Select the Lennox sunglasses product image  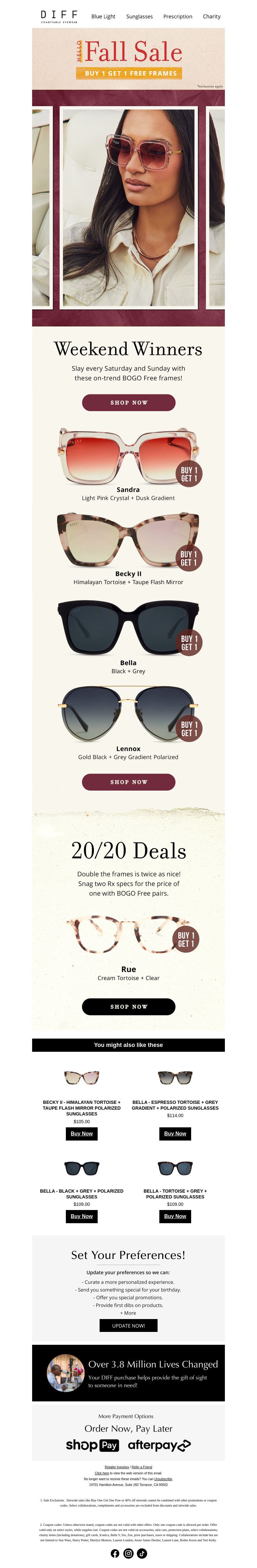(x=128, y=714)
